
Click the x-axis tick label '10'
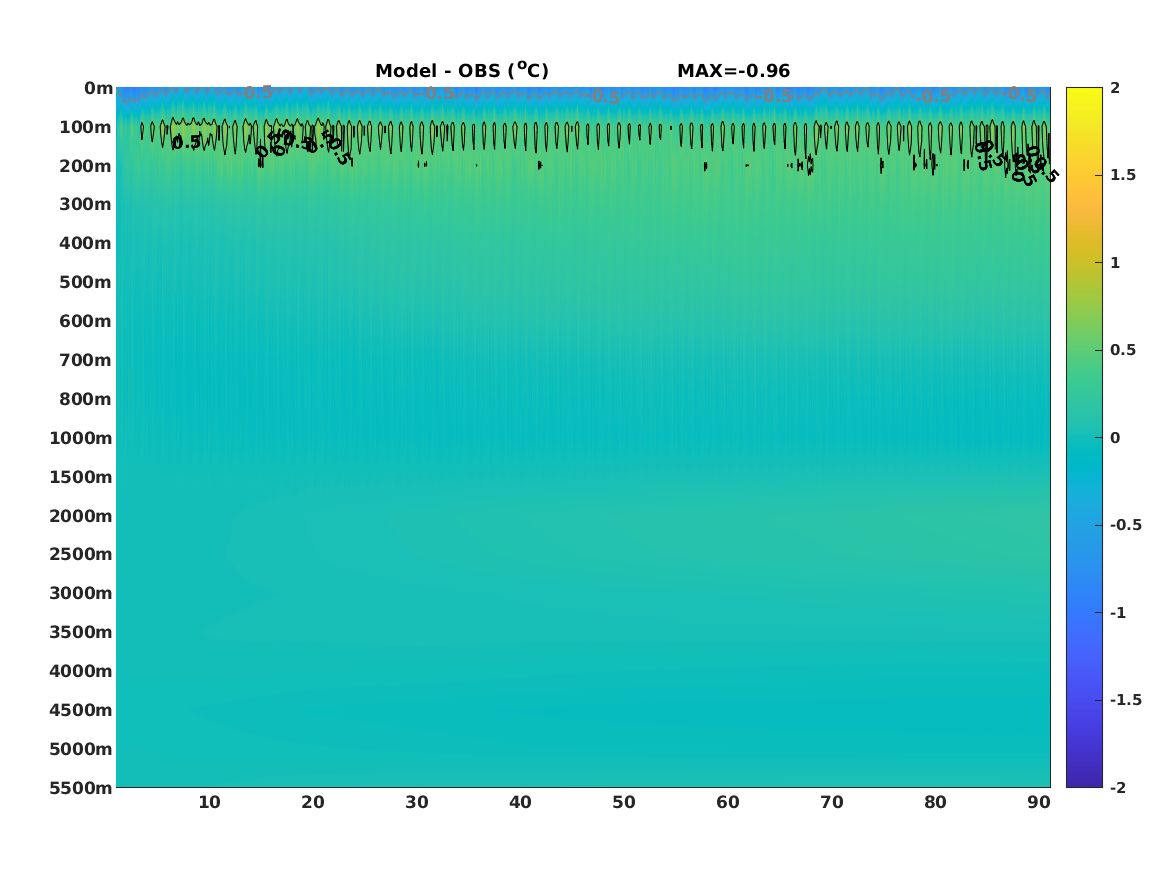click(x=209, y=802)
